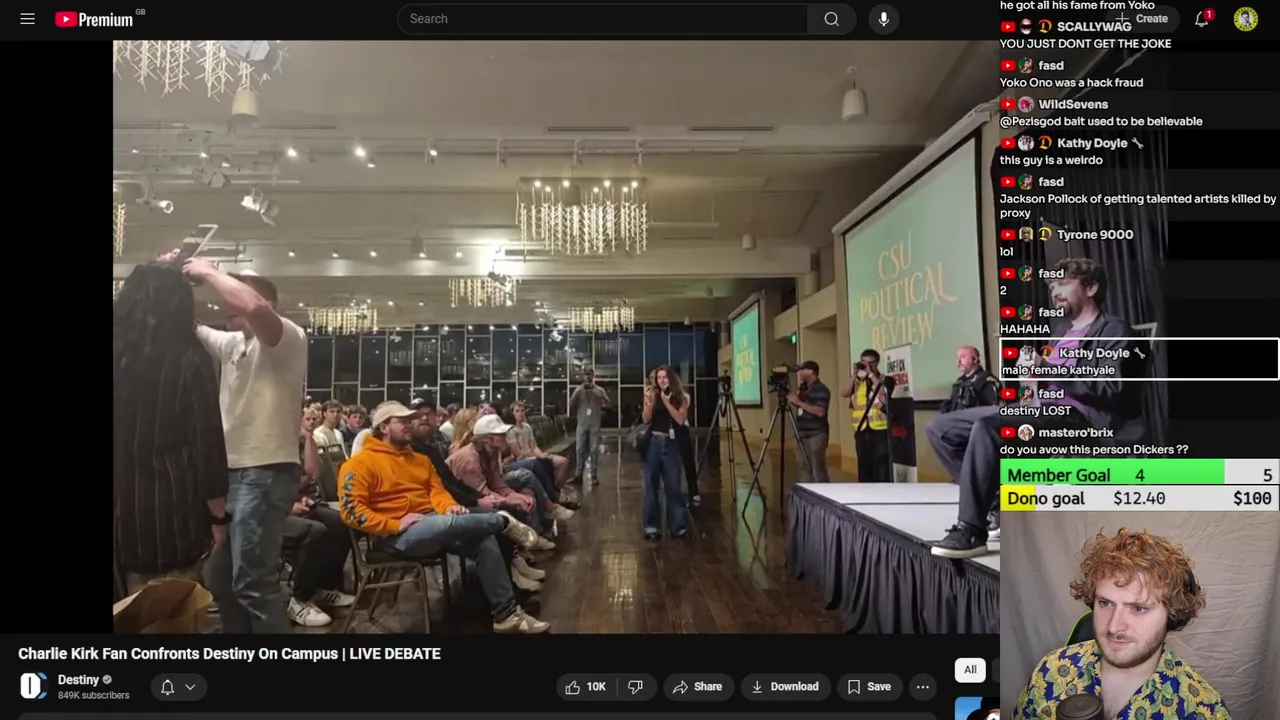1280x720 pixels.
Task: Click the streamer webcam overlay
Action: coord(1139,616)
